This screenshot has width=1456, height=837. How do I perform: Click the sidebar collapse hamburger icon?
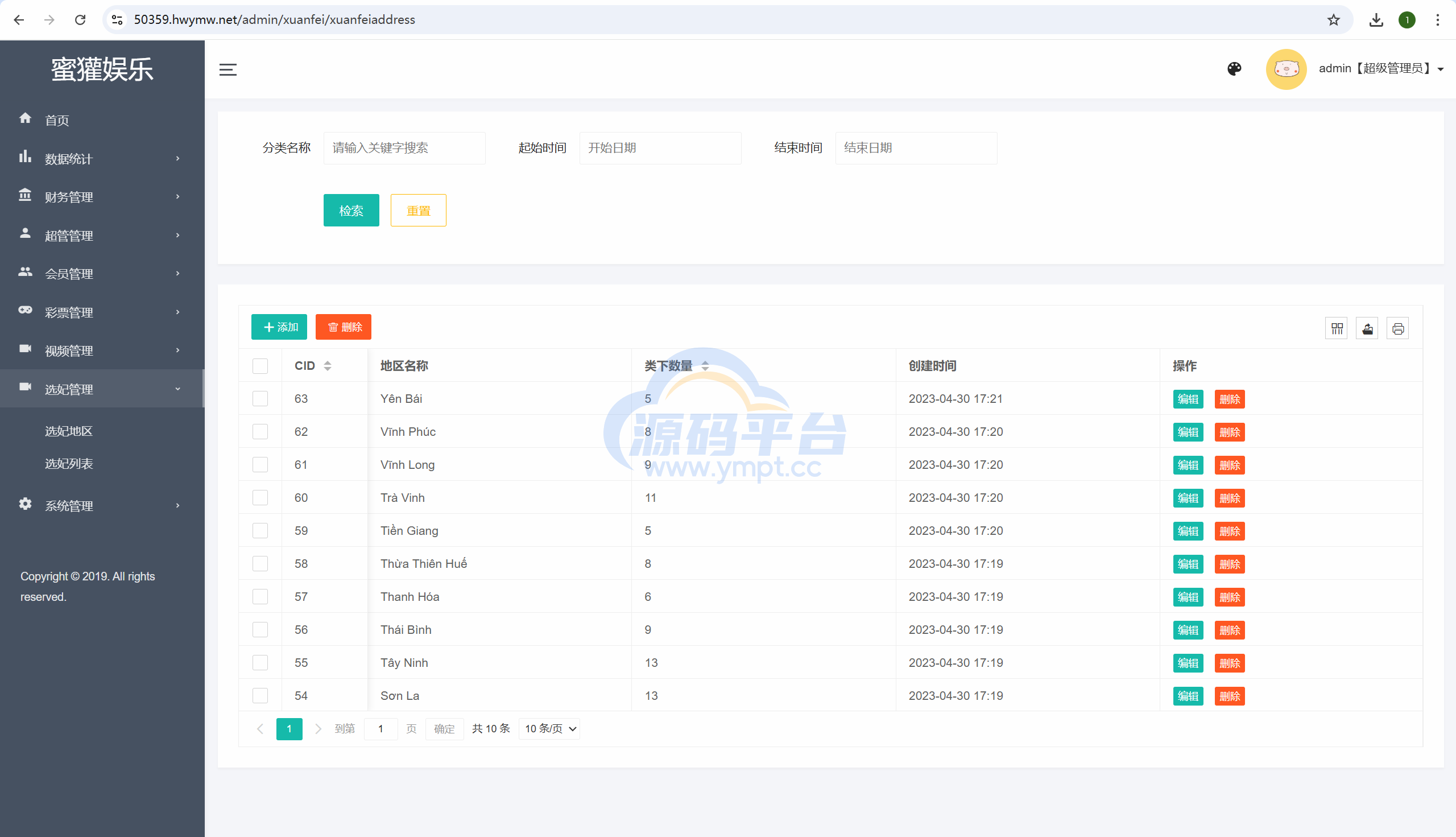228,69
